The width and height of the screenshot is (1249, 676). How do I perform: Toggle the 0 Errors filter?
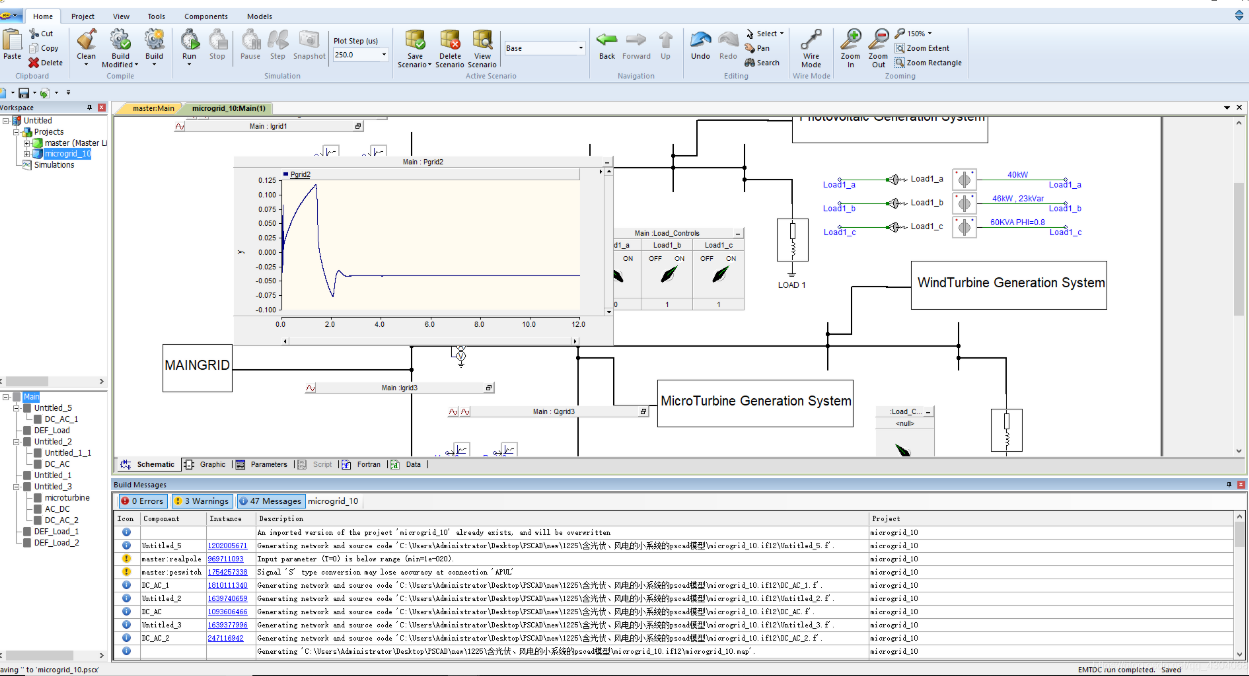tap(142, 501)
